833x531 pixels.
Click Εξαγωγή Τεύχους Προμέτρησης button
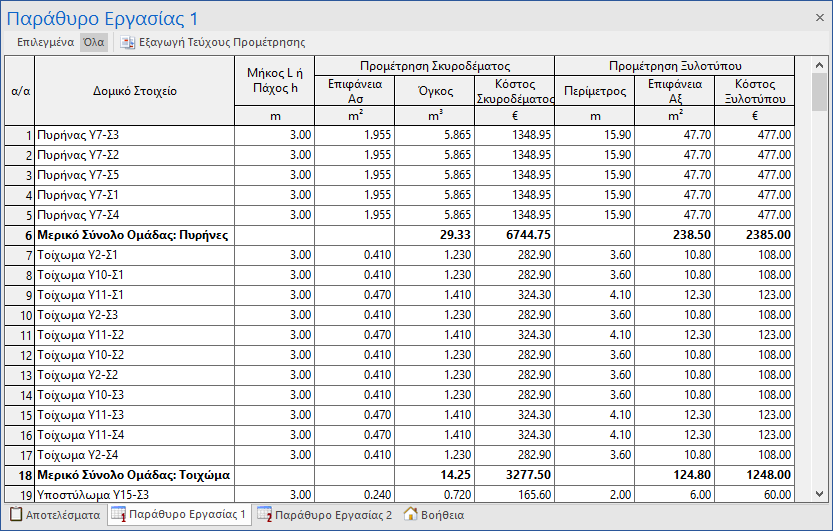[221, 43]
